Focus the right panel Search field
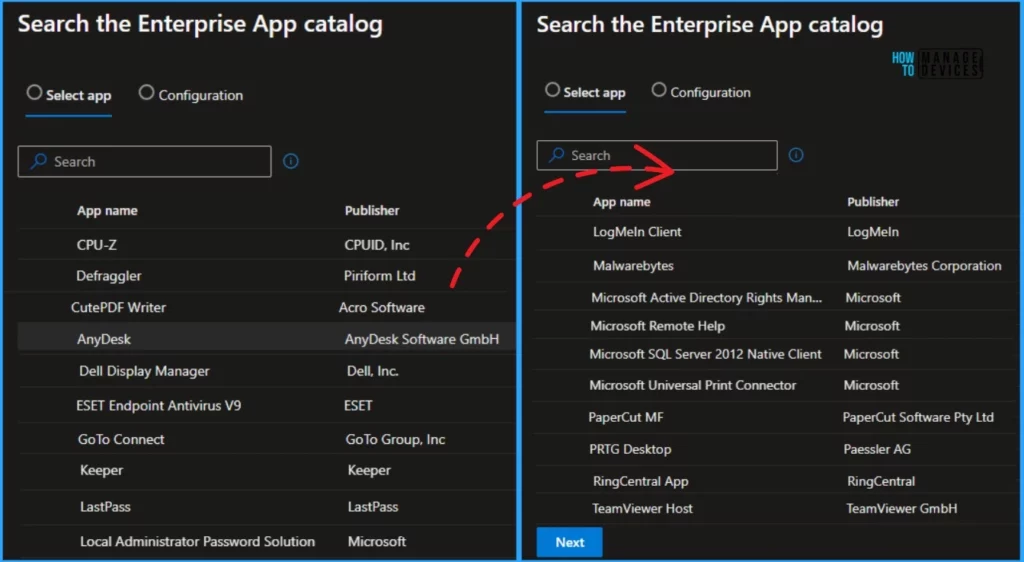Viewport: 1024px width, 562px height. coord(657,155)
